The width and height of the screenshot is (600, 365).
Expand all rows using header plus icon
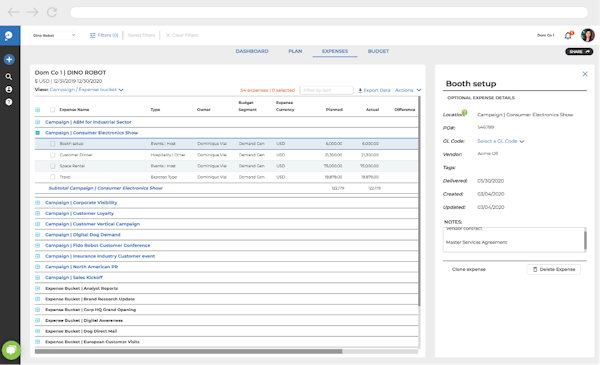click(x=38, y=110)
